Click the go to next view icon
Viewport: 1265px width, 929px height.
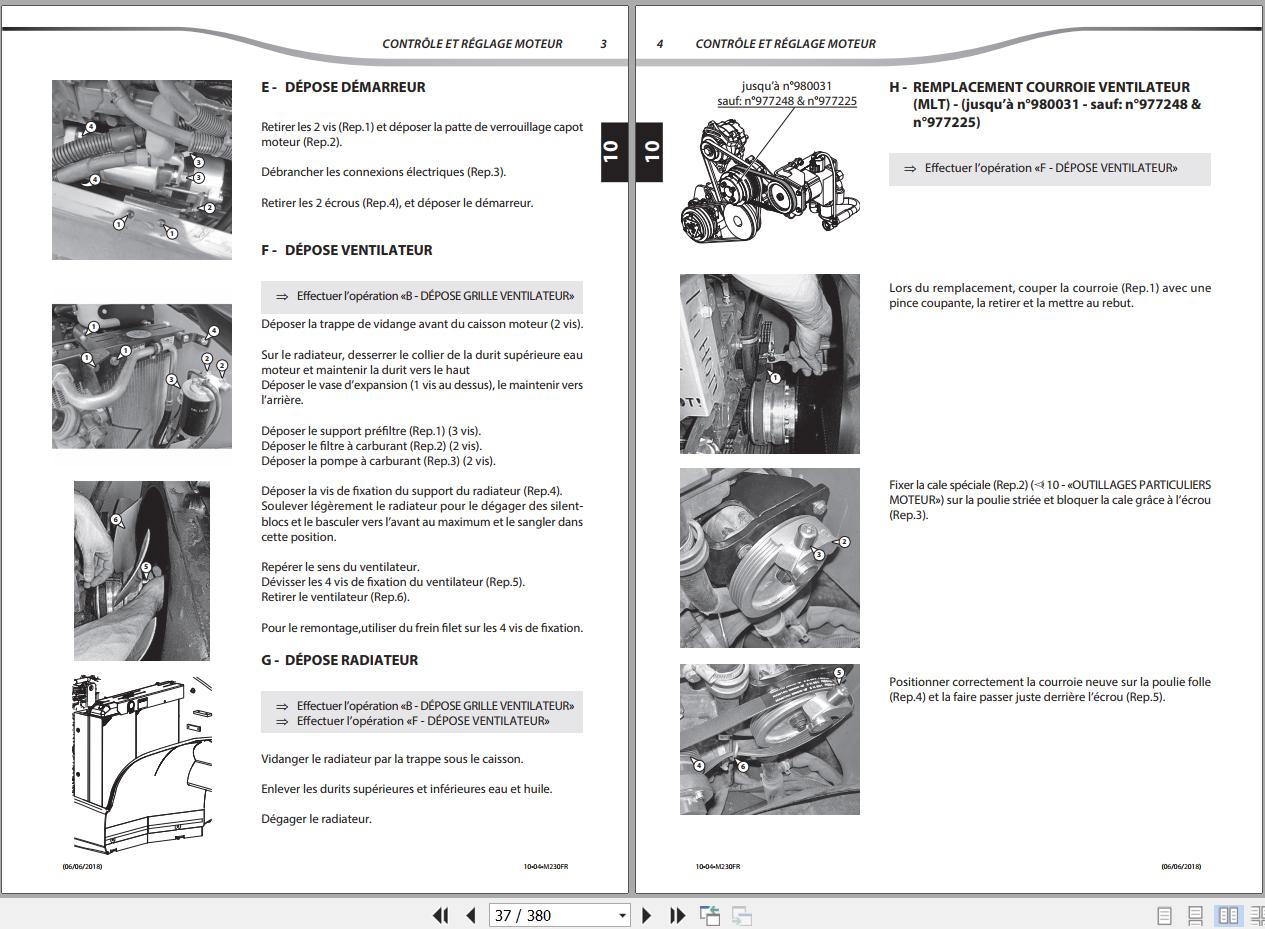point(742,915)
